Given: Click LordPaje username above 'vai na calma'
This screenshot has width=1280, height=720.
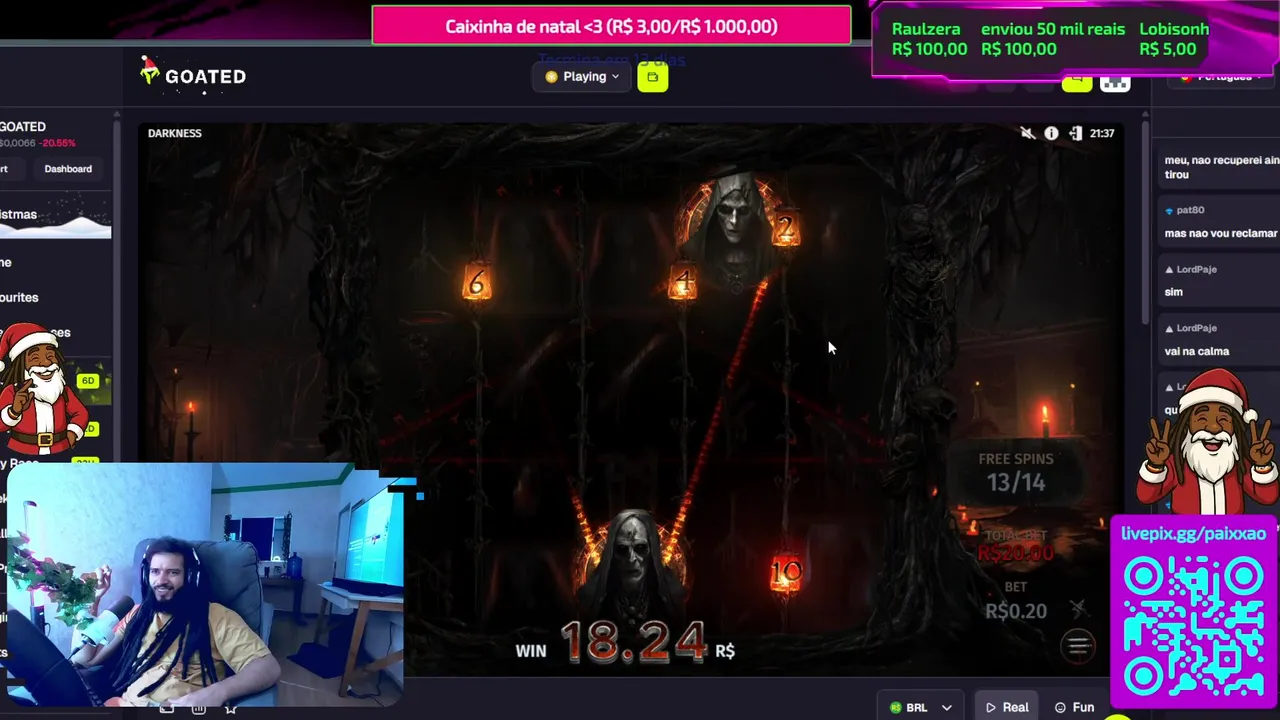Looking at the screenshot, I should point(1196,328).
